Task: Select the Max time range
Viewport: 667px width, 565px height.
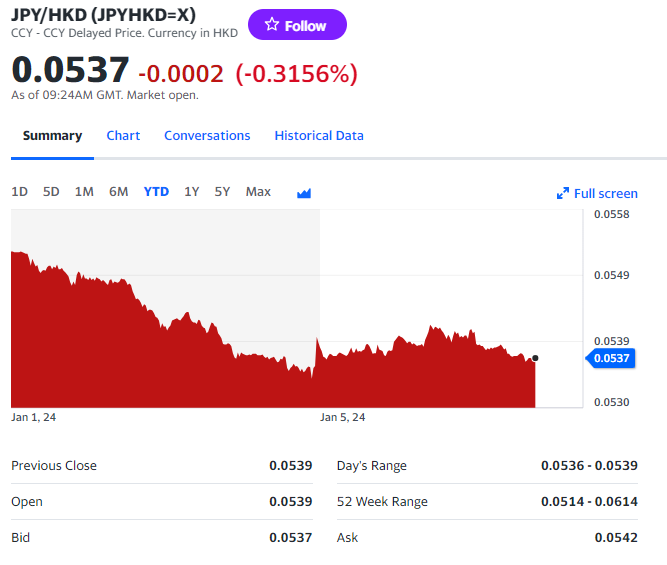Action: click(258, 192)
